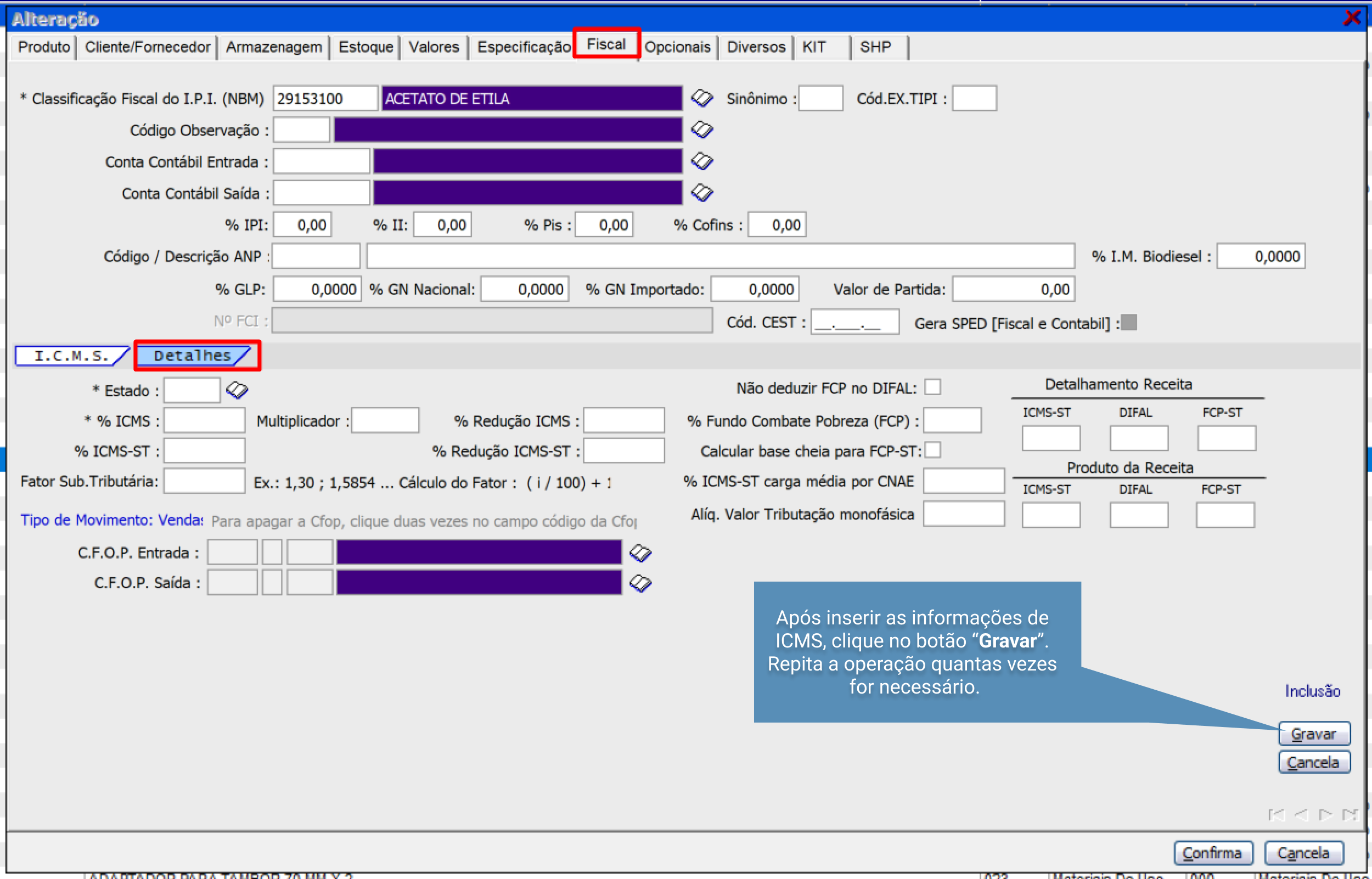Open the Detalhes sub-tab
The width and height of the screenshot is (1372, 879).
[192, 356]
